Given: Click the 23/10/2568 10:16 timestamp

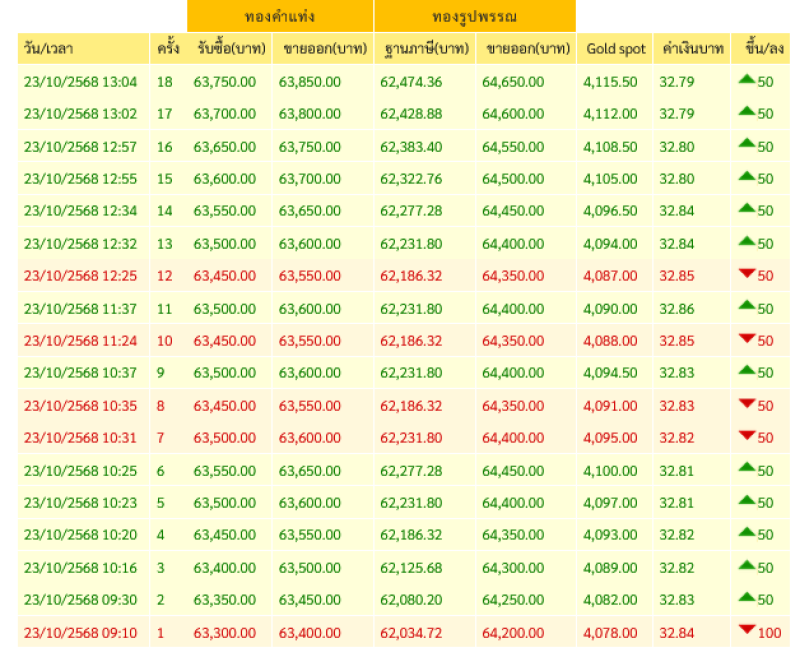Looking at the screenshot, I should coord(80,568).
